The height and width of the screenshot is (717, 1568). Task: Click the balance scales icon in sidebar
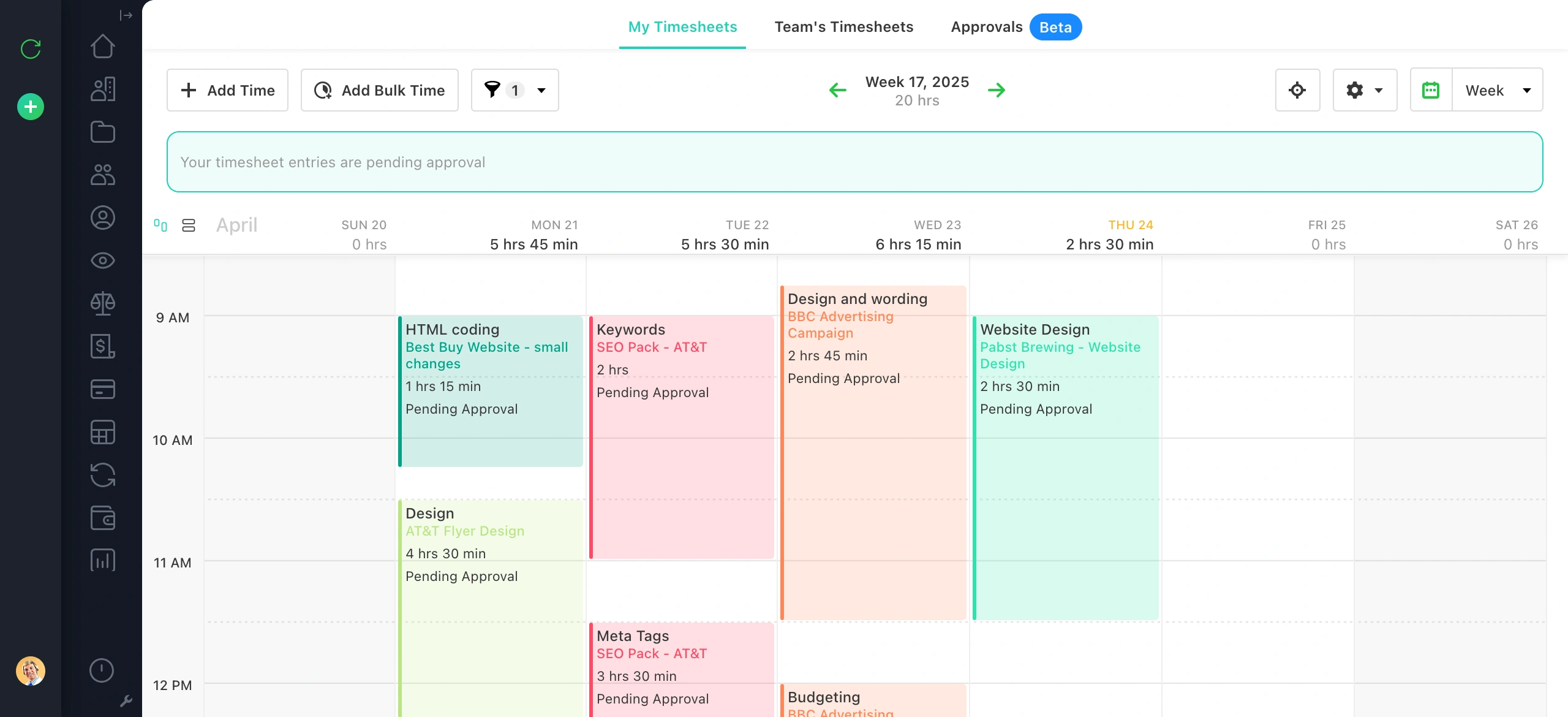[102, 303]
